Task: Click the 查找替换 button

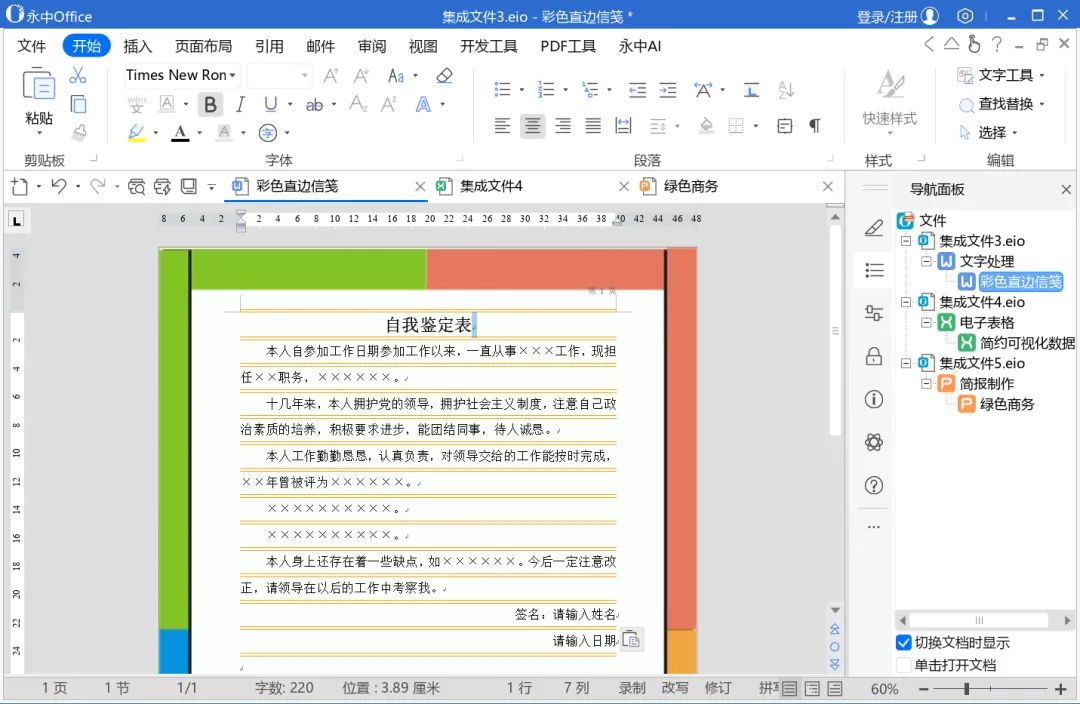Action: click(1001, 104)
